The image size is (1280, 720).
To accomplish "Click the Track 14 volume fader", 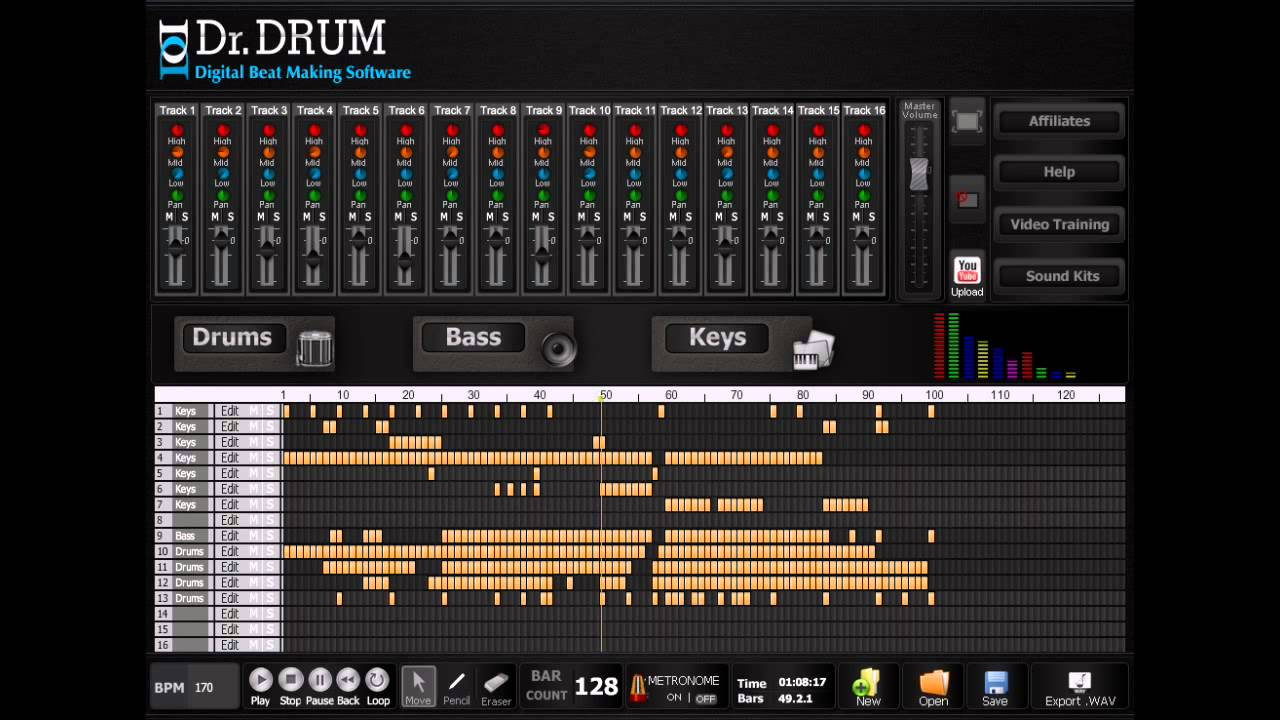I will coord(772,241).
